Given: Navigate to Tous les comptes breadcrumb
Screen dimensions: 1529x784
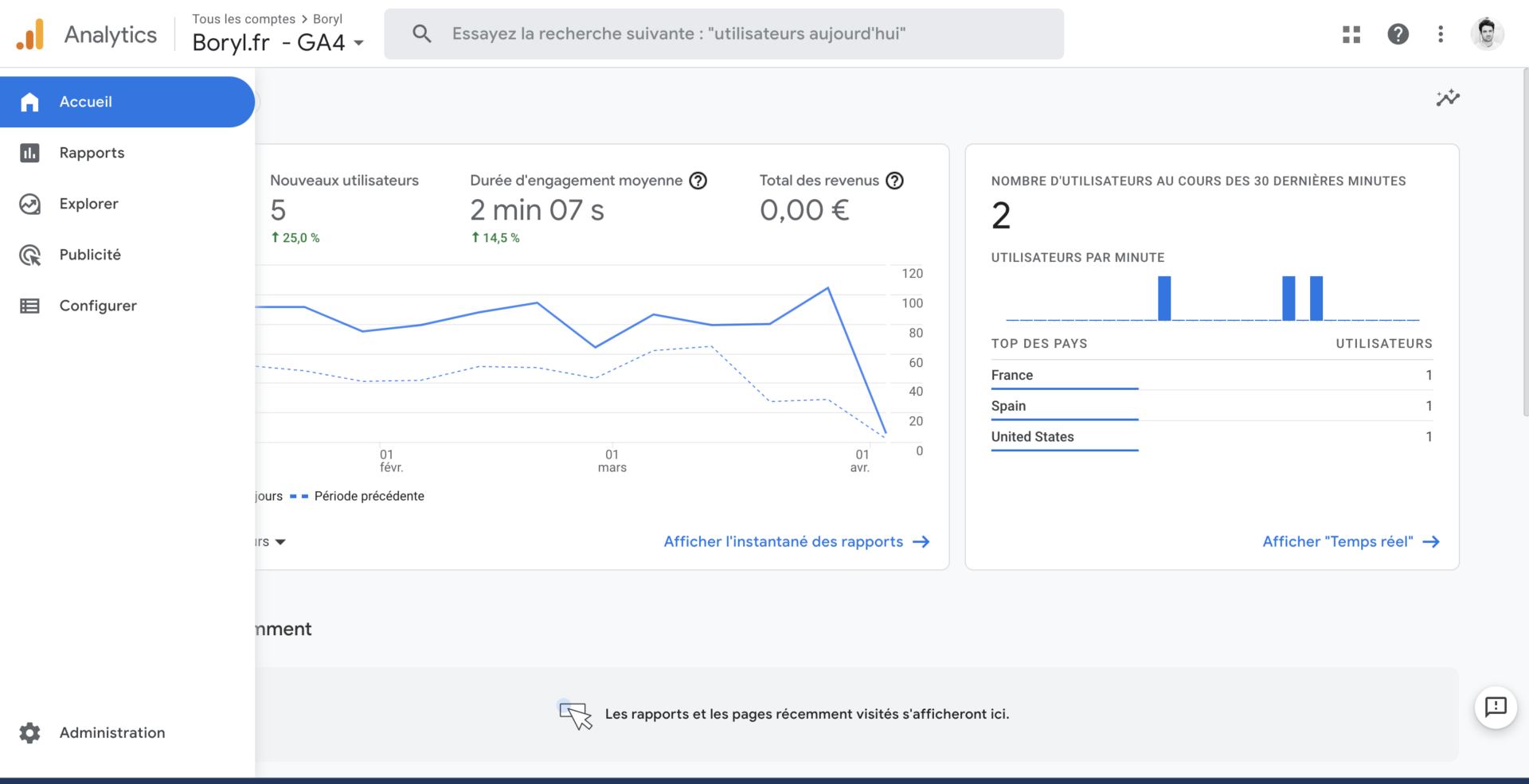Looking at the screenshot, I should pyautogui.click(x=242, y=18).
